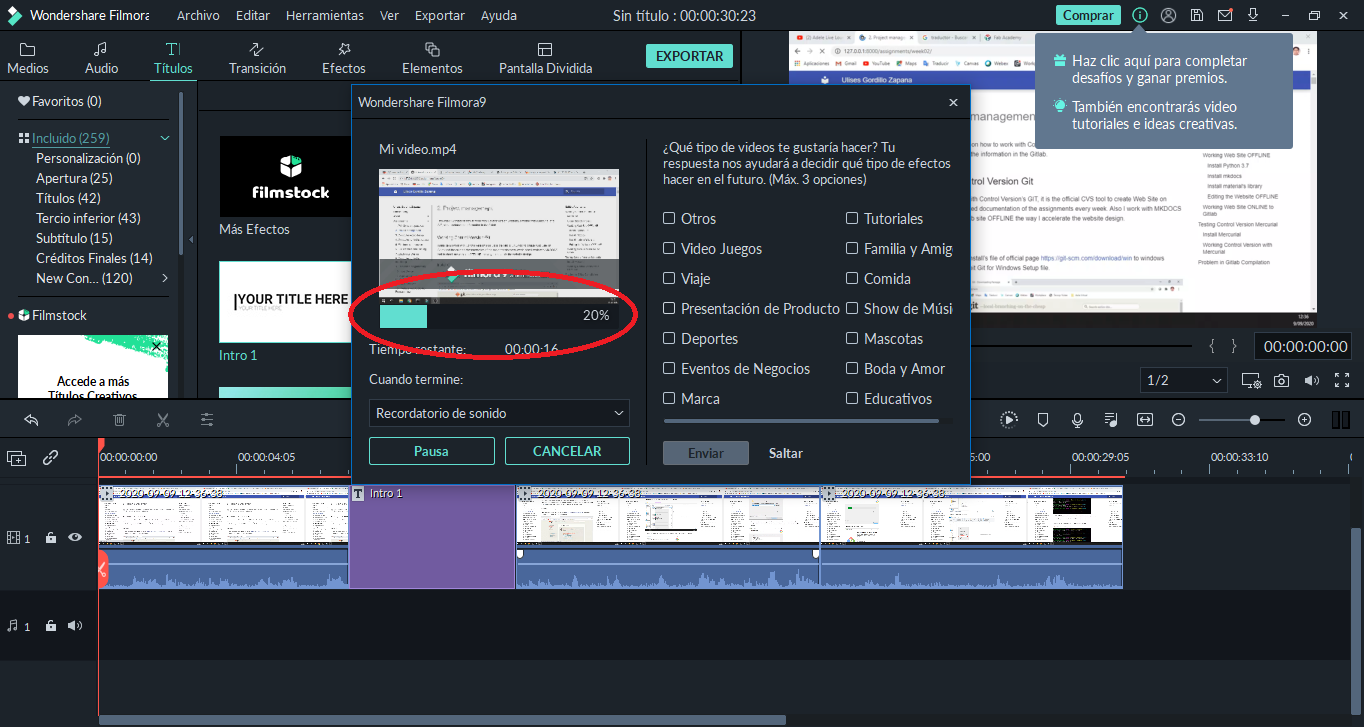Viewport: 1364px width, 727px height.
Task: Click the Comprar button
Action: click(1088, 15)
